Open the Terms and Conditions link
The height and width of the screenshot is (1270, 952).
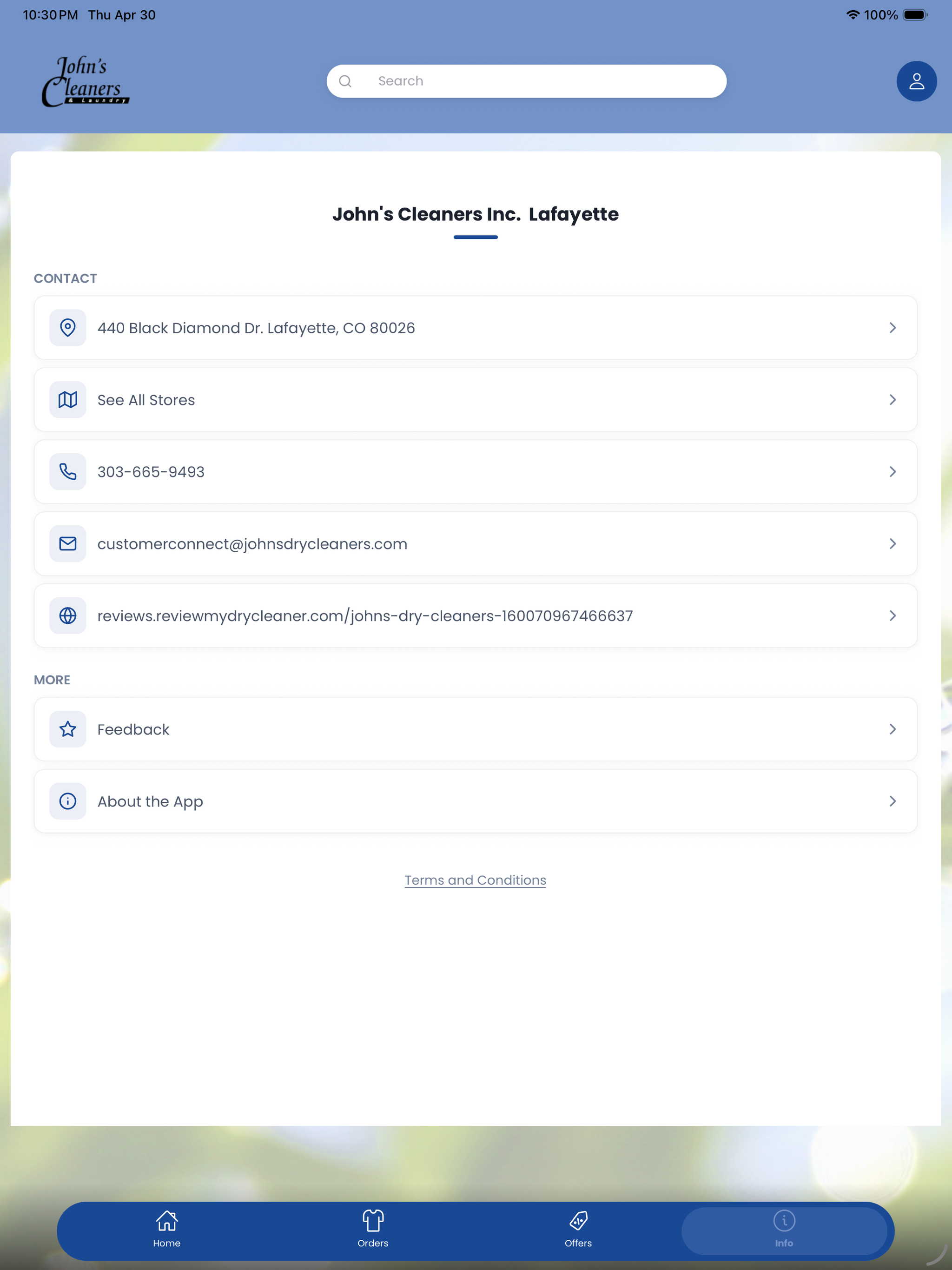pos(476,880)
